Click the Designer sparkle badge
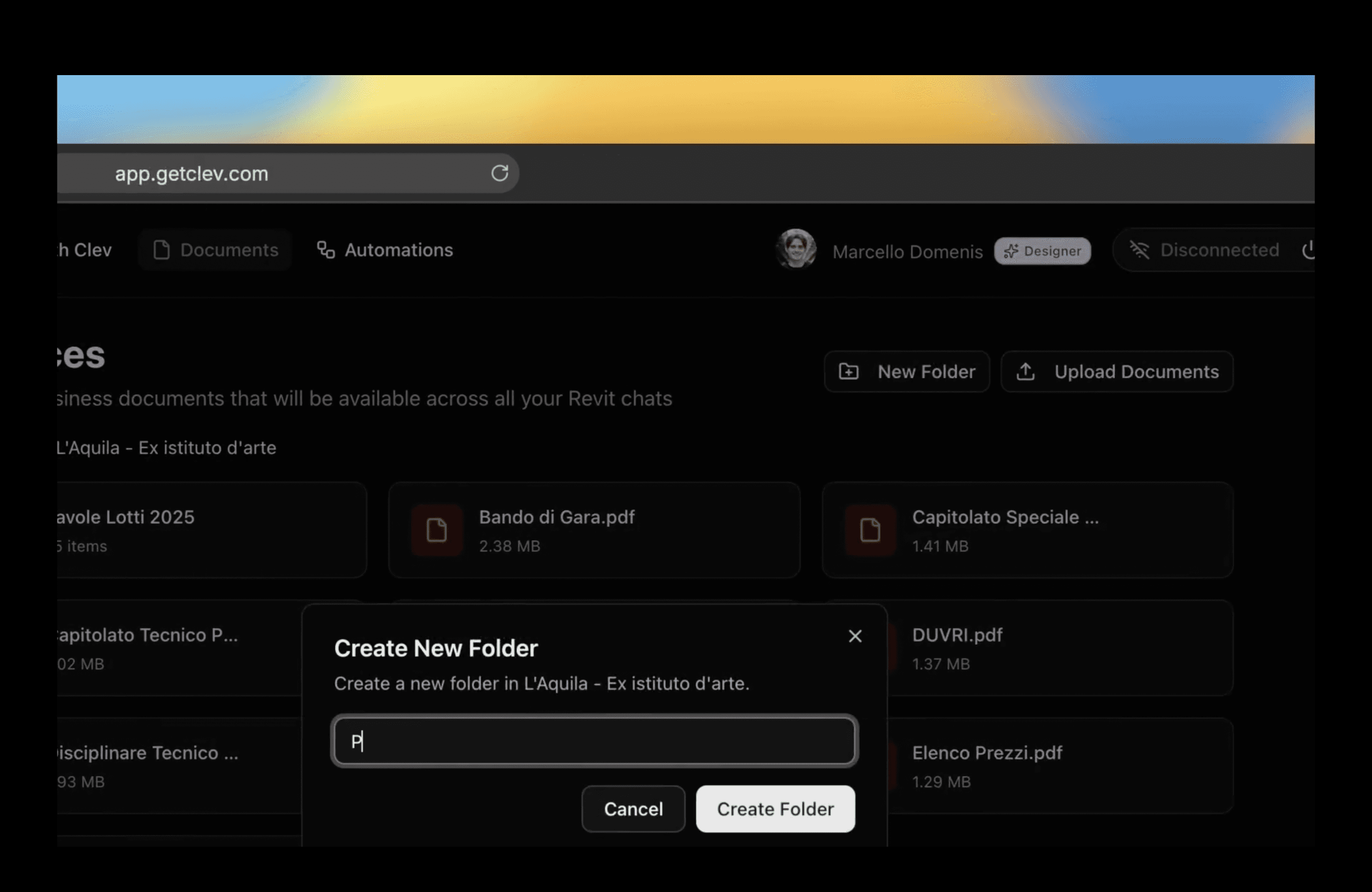 pyautogui.click(x=1042, y=251)
